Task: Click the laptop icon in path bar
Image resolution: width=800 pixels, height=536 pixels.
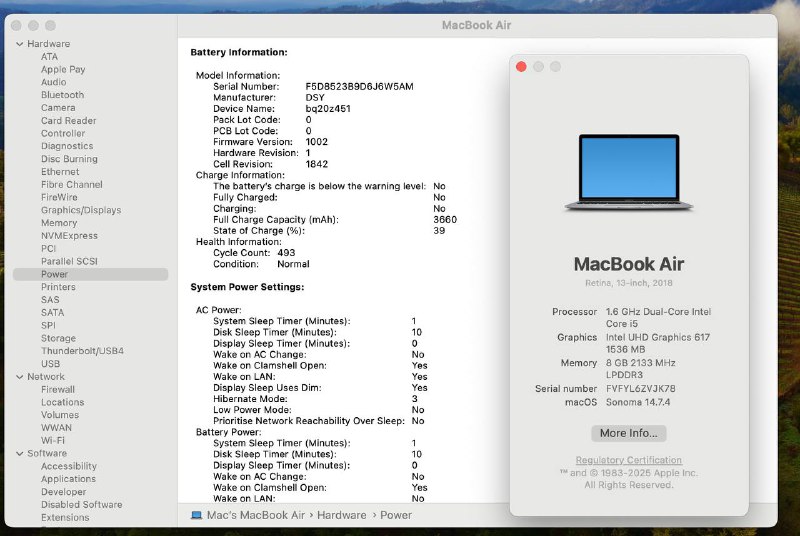Action: point(196,515)
